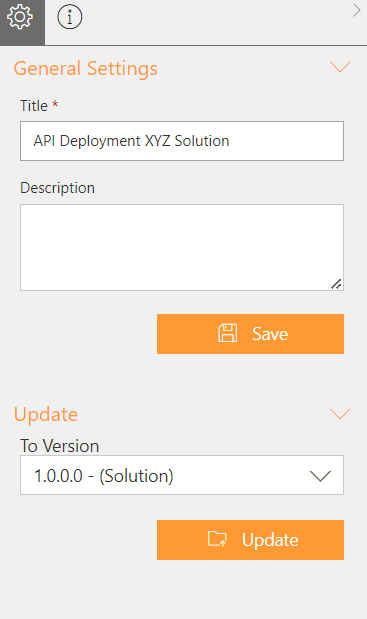The width and height of the screenshot is (367, 619).
Task: Open the To Version dropdown
Action: (x=182, y=475)
